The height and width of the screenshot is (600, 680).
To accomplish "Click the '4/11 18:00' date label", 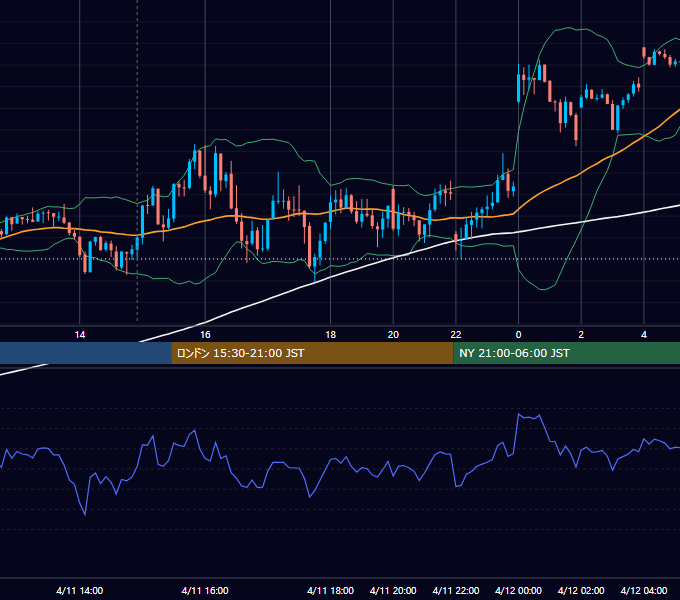I will 330,590.
